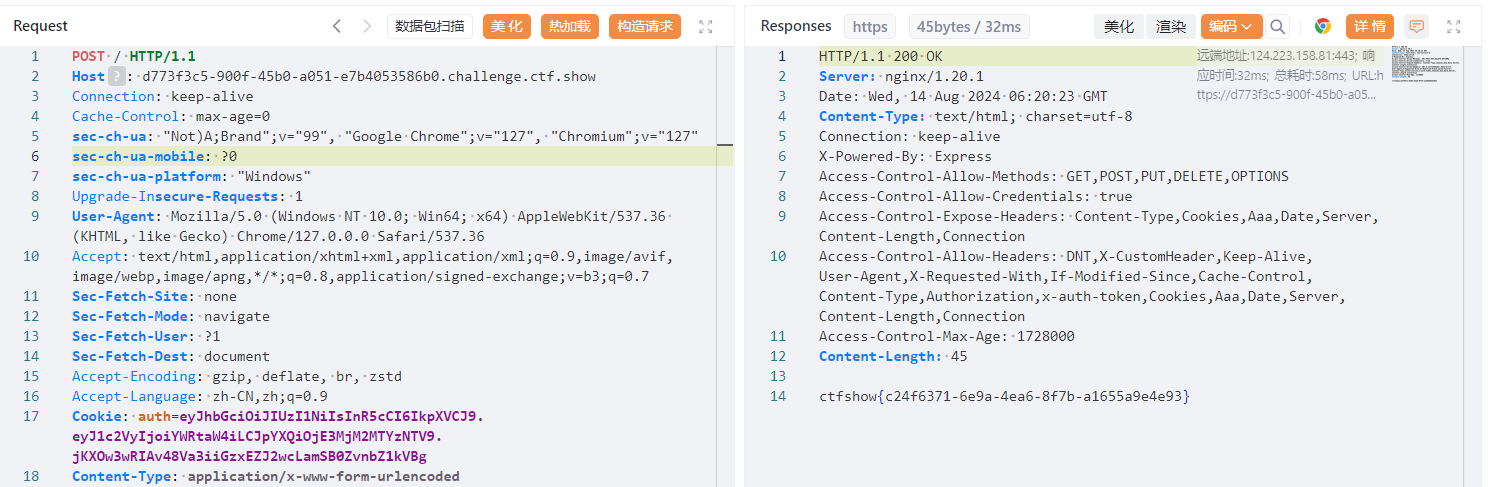Click the 热加载 hot reload button
Image resolution: width=1497 pixels, height=487 pixels.
570,27
